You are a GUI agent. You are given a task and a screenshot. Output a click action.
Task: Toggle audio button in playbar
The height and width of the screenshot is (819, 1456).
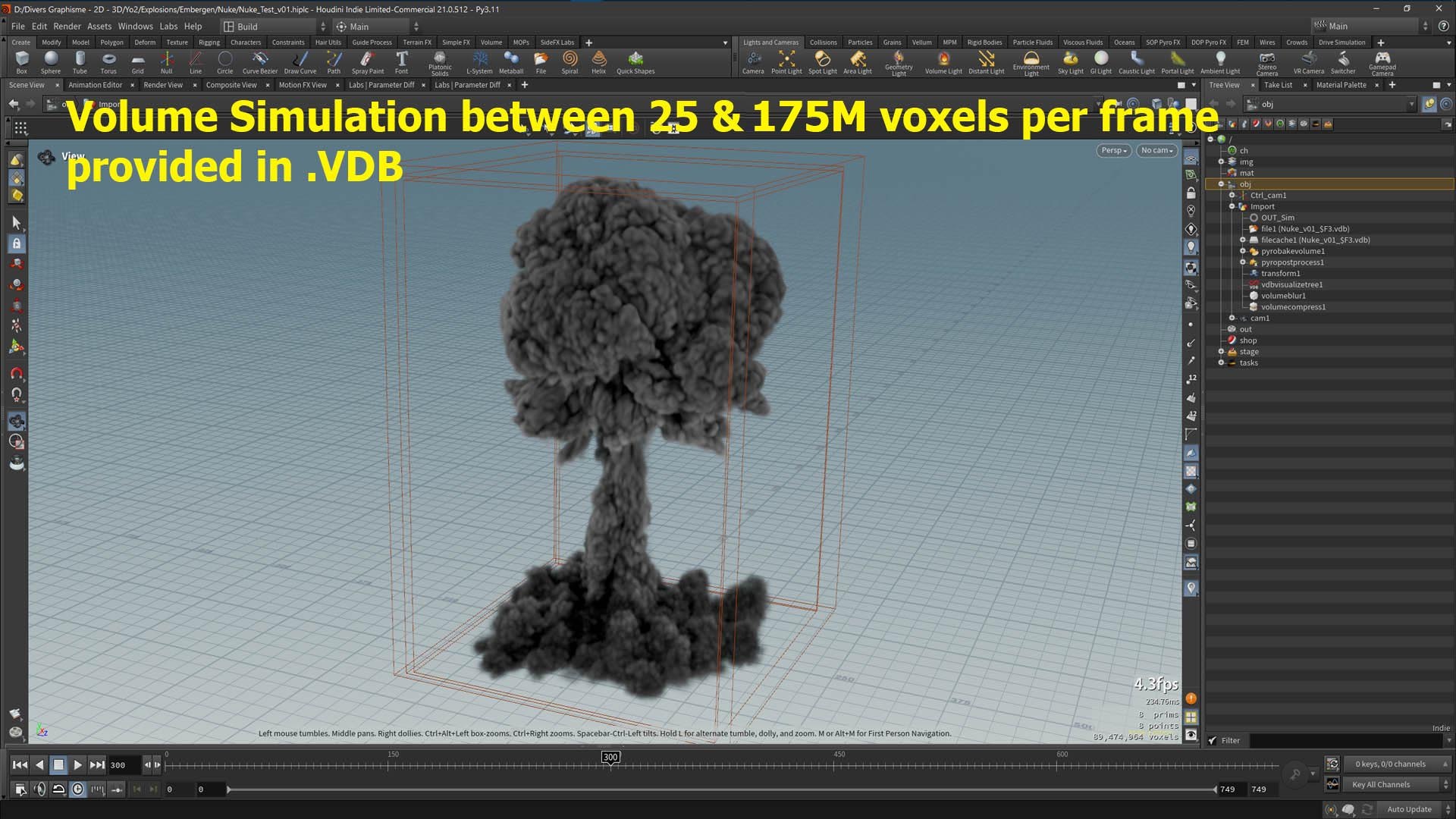pyautogui.click(x=40, y=789)
